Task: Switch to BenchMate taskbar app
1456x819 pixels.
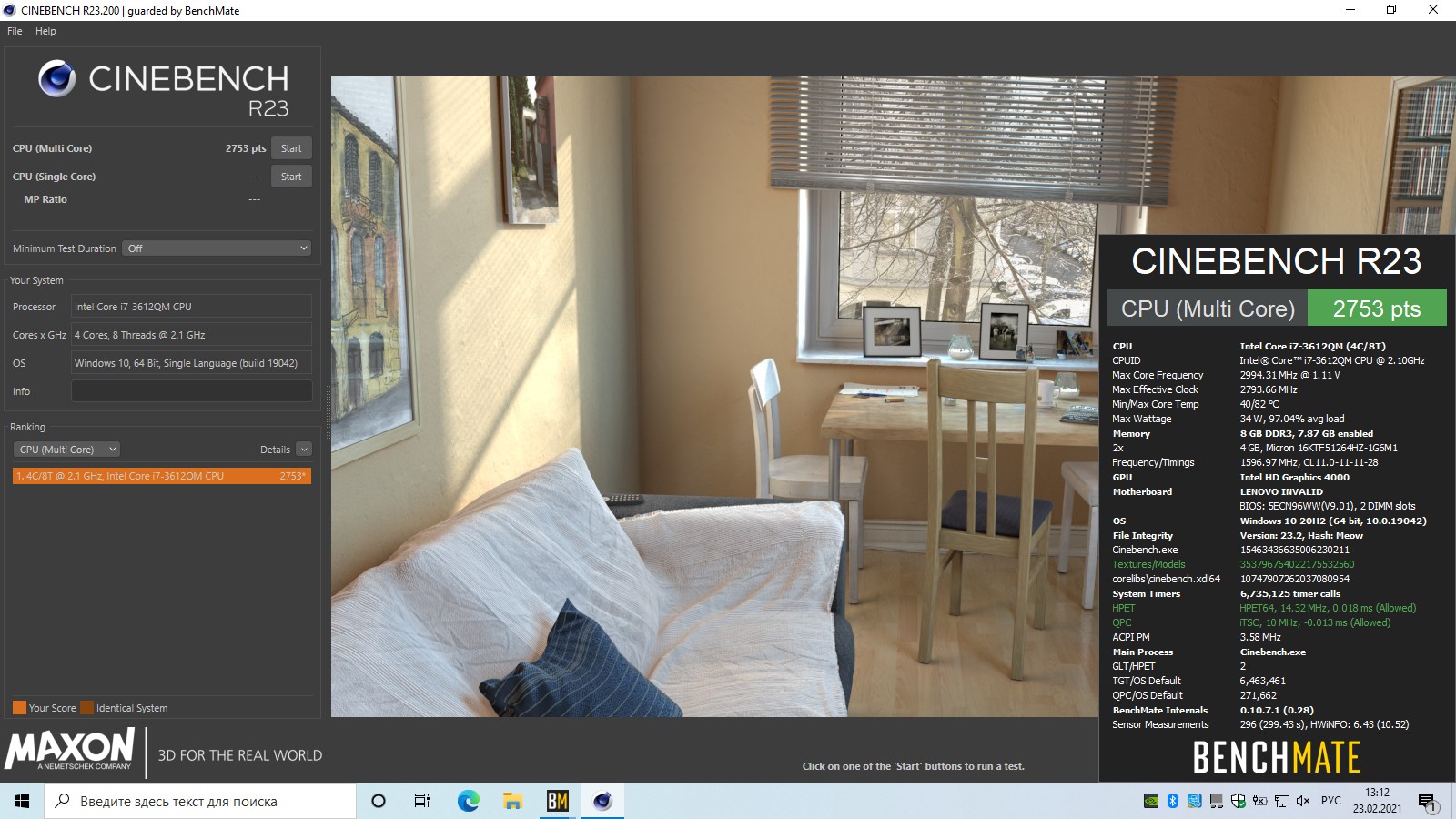Action: click(557, 801)
